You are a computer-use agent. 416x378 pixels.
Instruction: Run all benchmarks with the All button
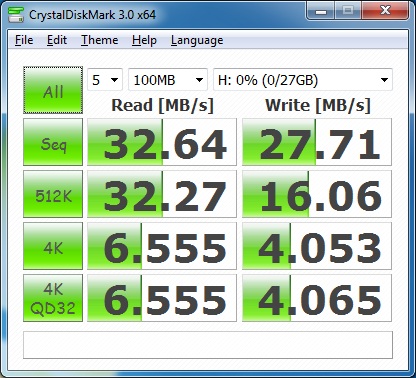point(53,90)
